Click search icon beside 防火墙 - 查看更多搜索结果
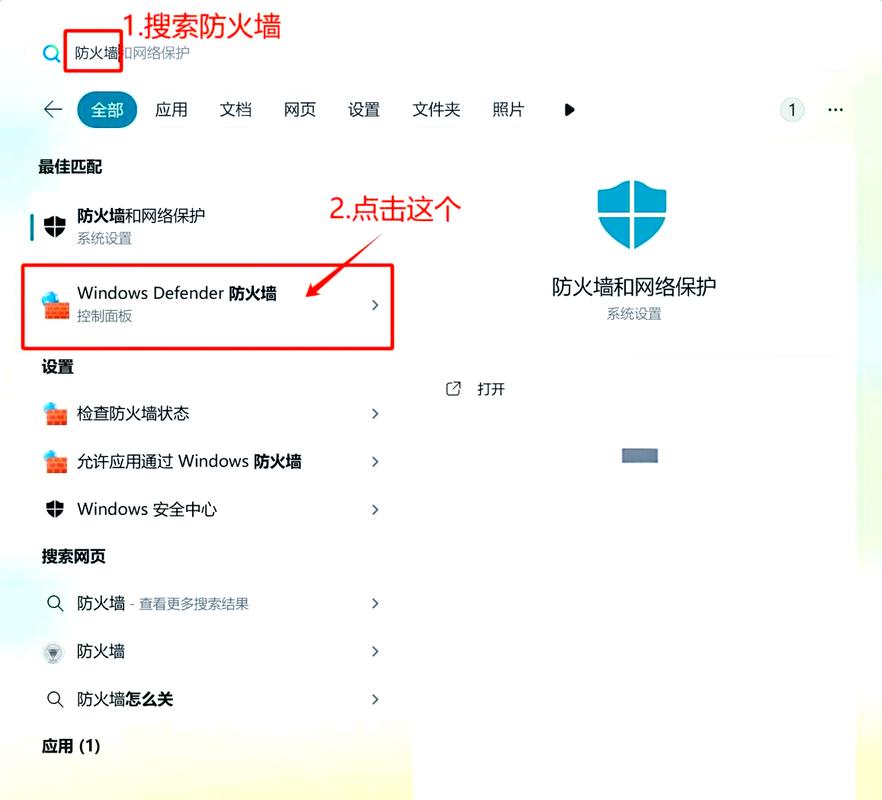Screen dimensions: 882x800 coord(55,604)
